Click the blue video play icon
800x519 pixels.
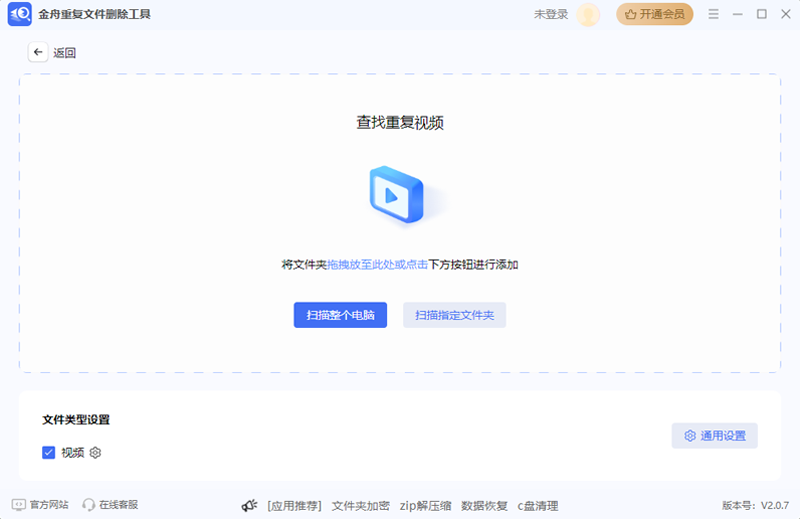click(x=396, y=194)
